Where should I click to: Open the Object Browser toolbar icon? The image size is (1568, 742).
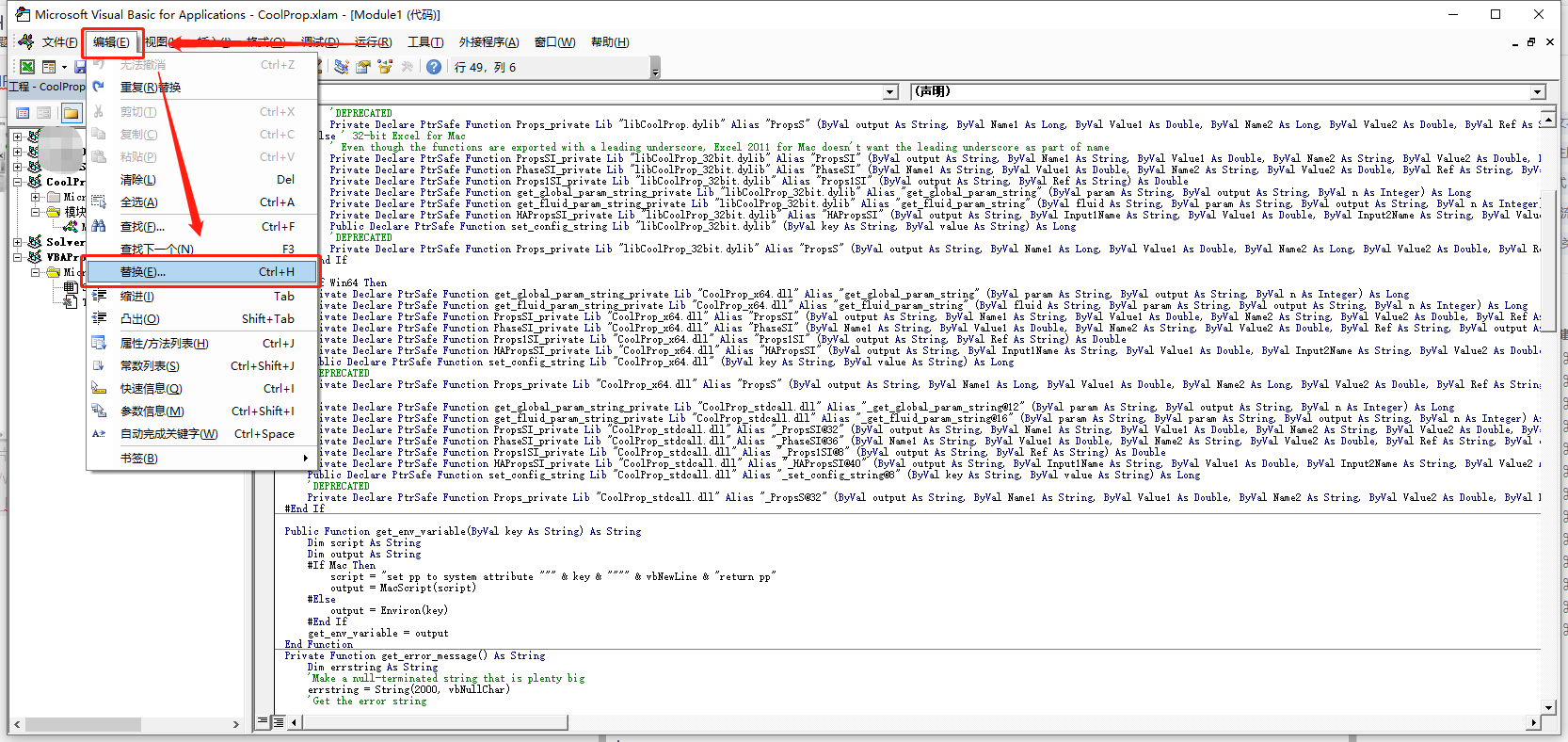385,67
